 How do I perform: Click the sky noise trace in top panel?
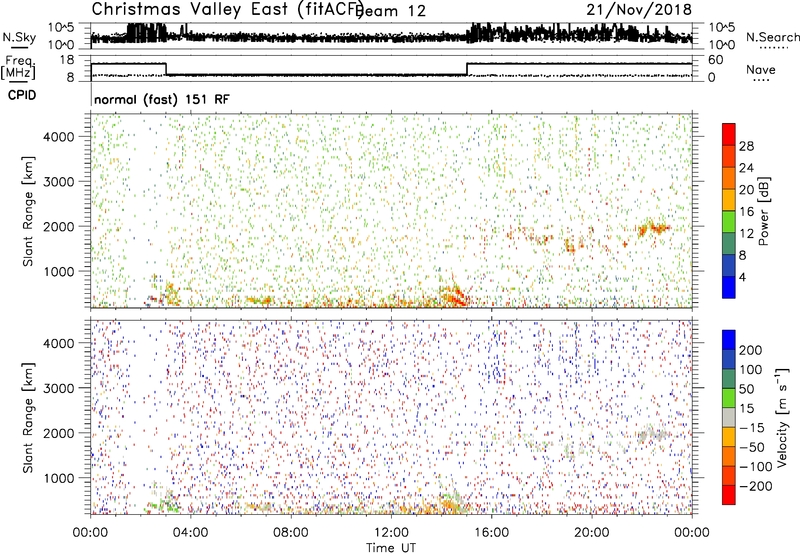(x=391, y=36)
